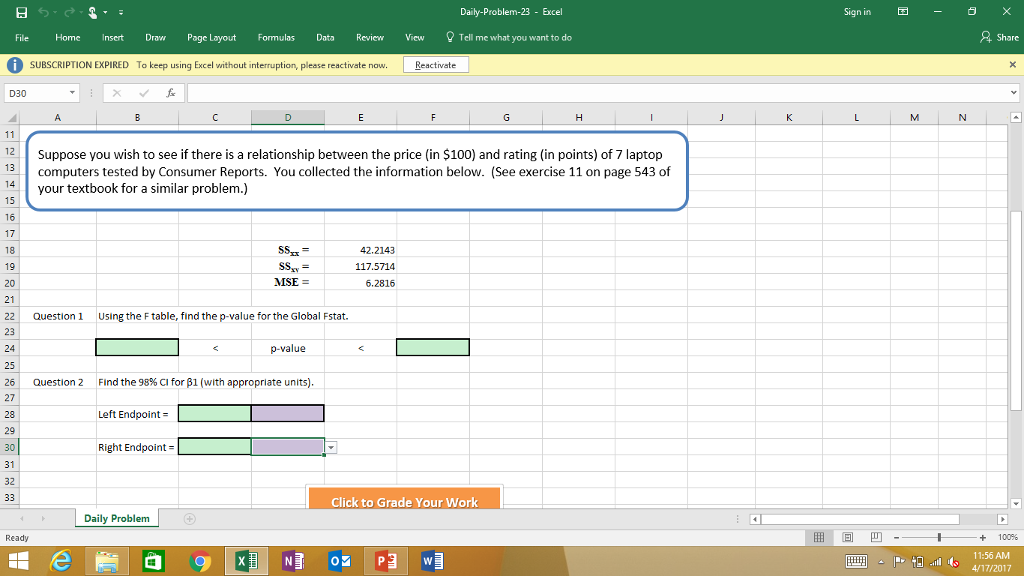Viewport: 1024px width, 576px height.
Task: Click the Reactivate button
Action: 435,65
